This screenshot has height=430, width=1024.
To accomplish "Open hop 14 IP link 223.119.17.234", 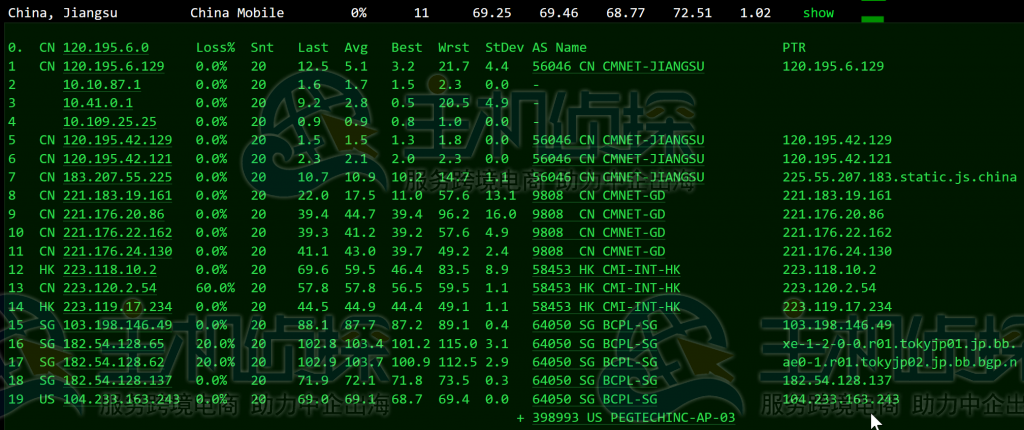I will (118, 306).
